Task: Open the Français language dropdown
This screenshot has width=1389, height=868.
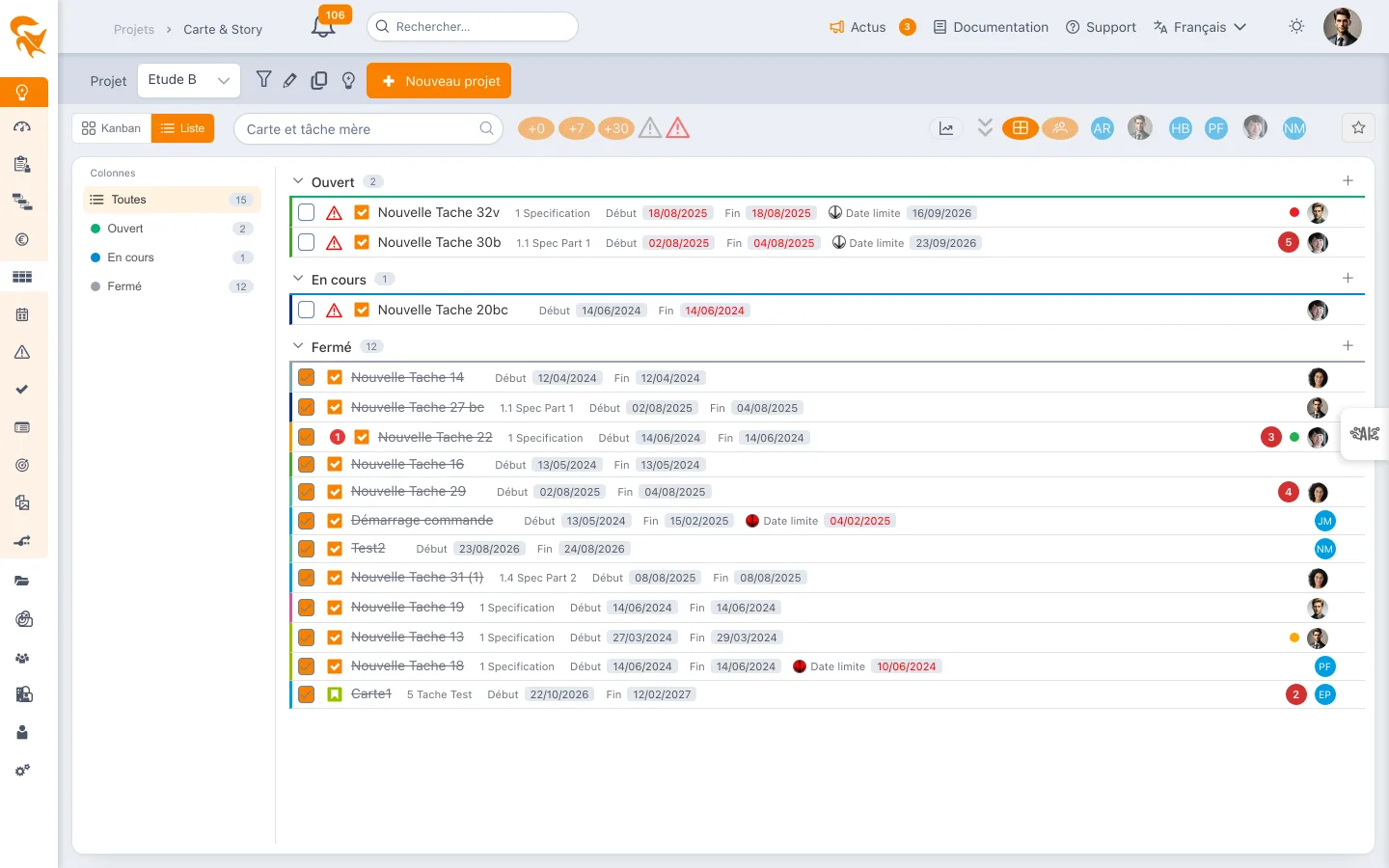Action: pos(1200,27)
